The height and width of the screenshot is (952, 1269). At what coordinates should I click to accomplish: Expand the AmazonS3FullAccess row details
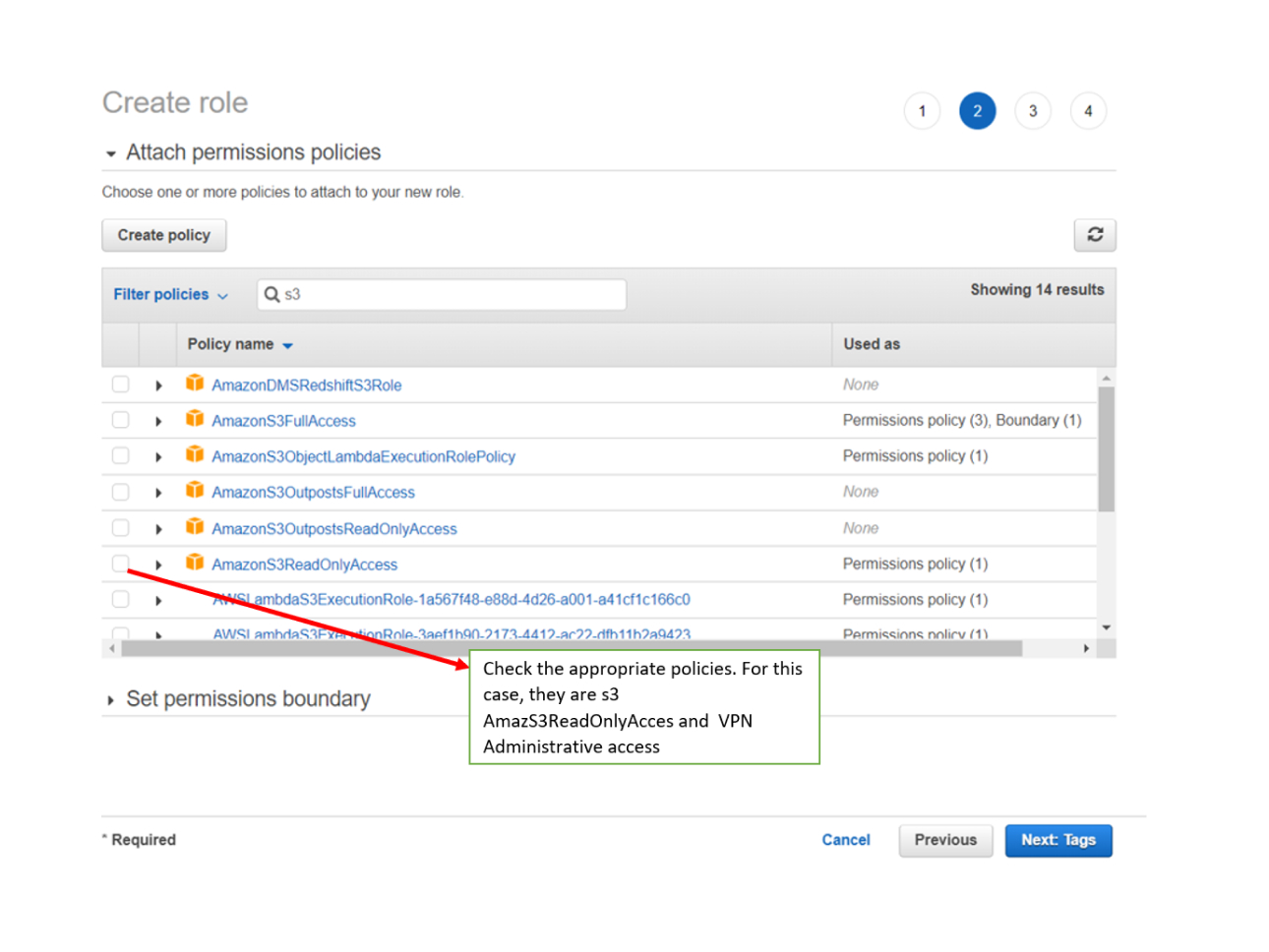[158, 421]
